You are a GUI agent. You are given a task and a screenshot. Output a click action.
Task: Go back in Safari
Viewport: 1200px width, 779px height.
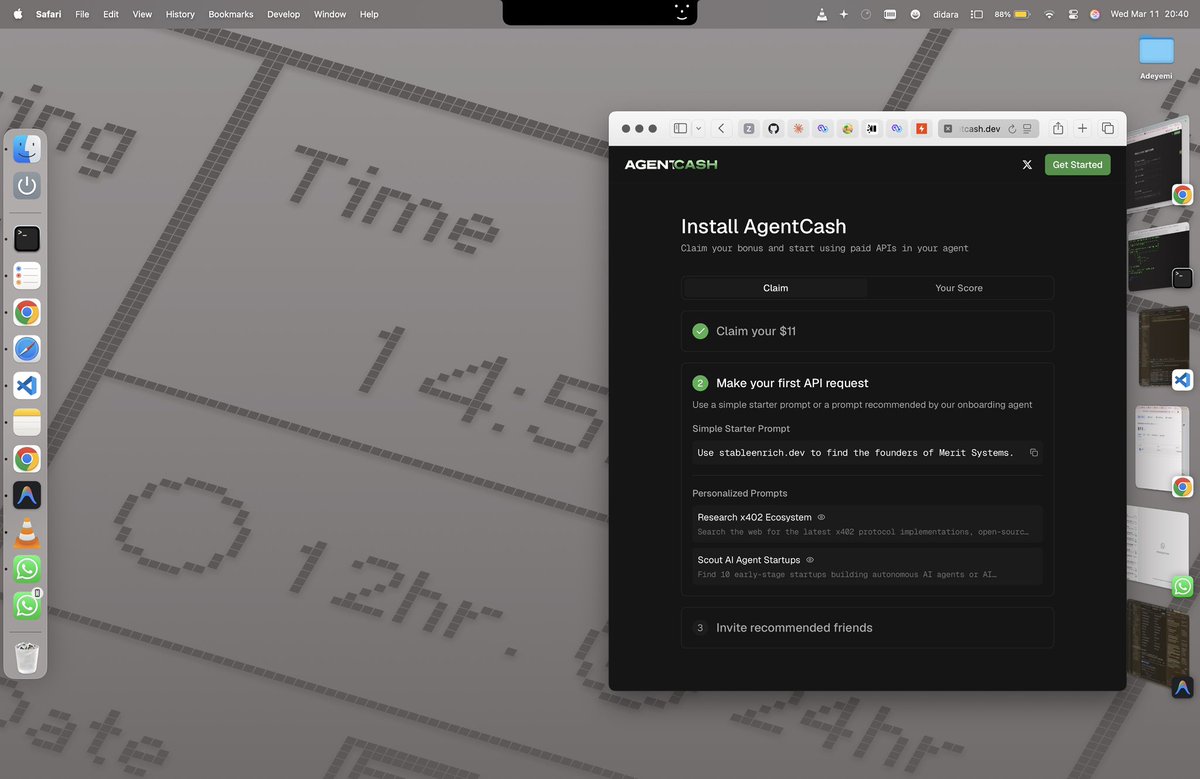[722, 128]
